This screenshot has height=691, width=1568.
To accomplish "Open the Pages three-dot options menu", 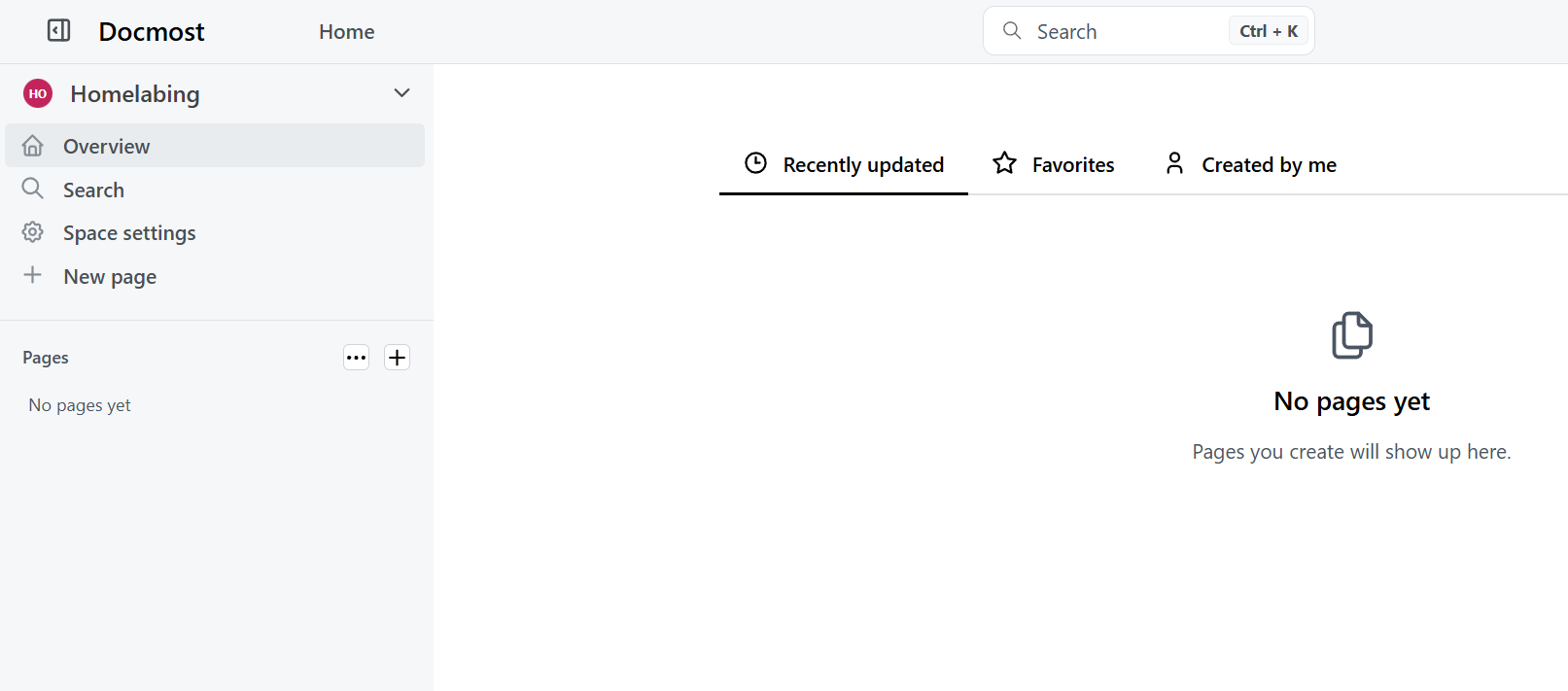I will [x=357, y=358].
